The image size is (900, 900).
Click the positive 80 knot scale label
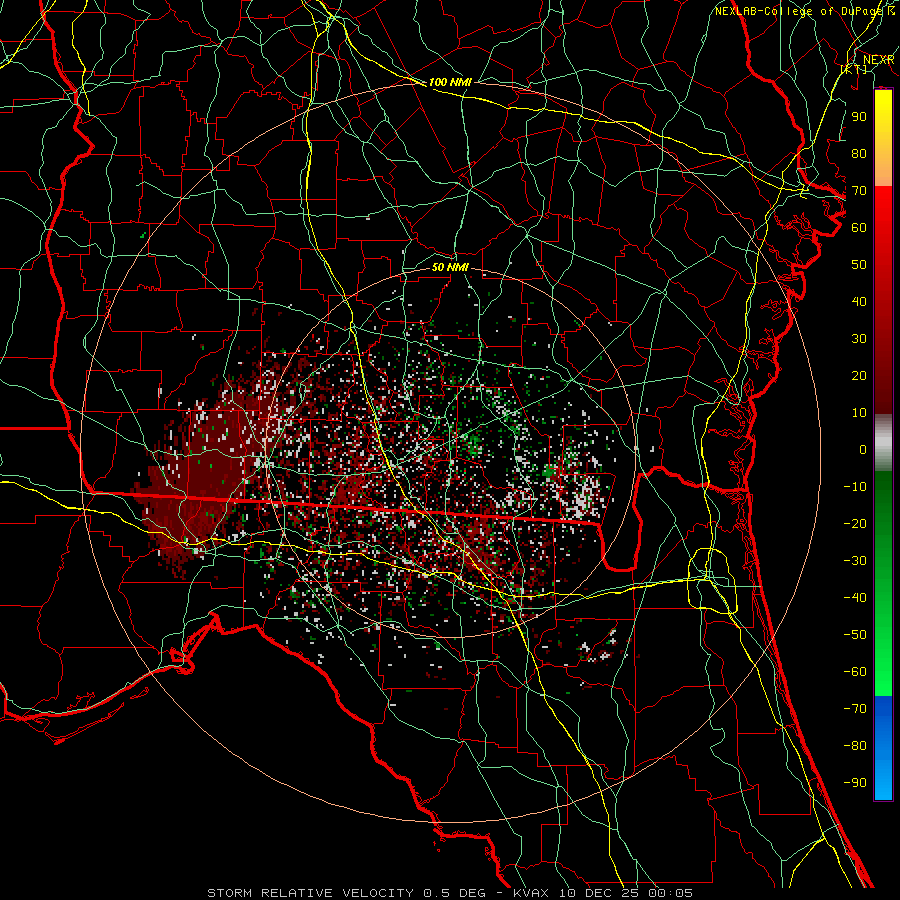859,153
